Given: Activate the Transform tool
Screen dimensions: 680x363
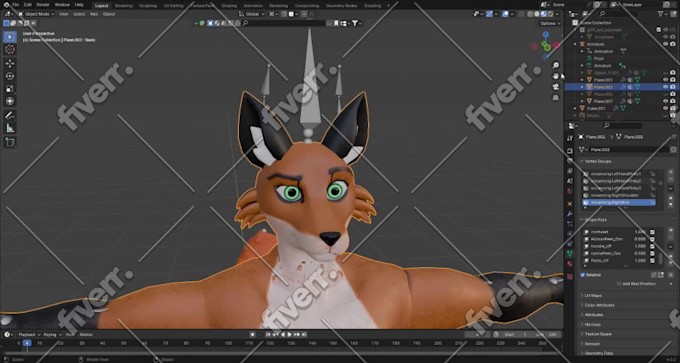Looking at the screenshot, I should (x=10, y=101).
